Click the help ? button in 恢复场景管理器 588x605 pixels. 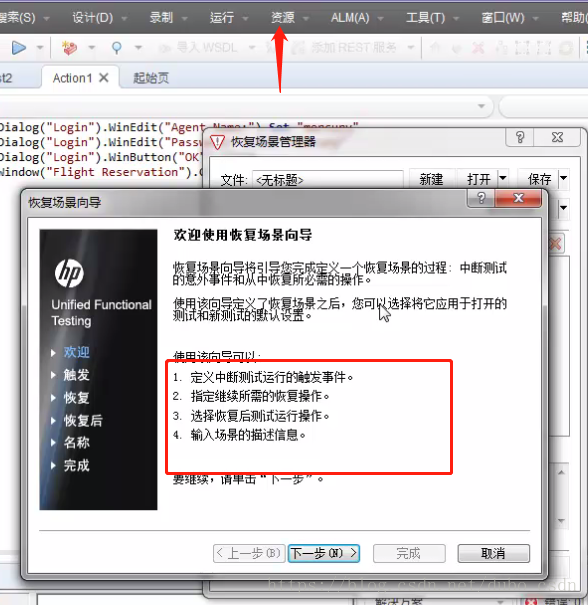pos(520,137)
